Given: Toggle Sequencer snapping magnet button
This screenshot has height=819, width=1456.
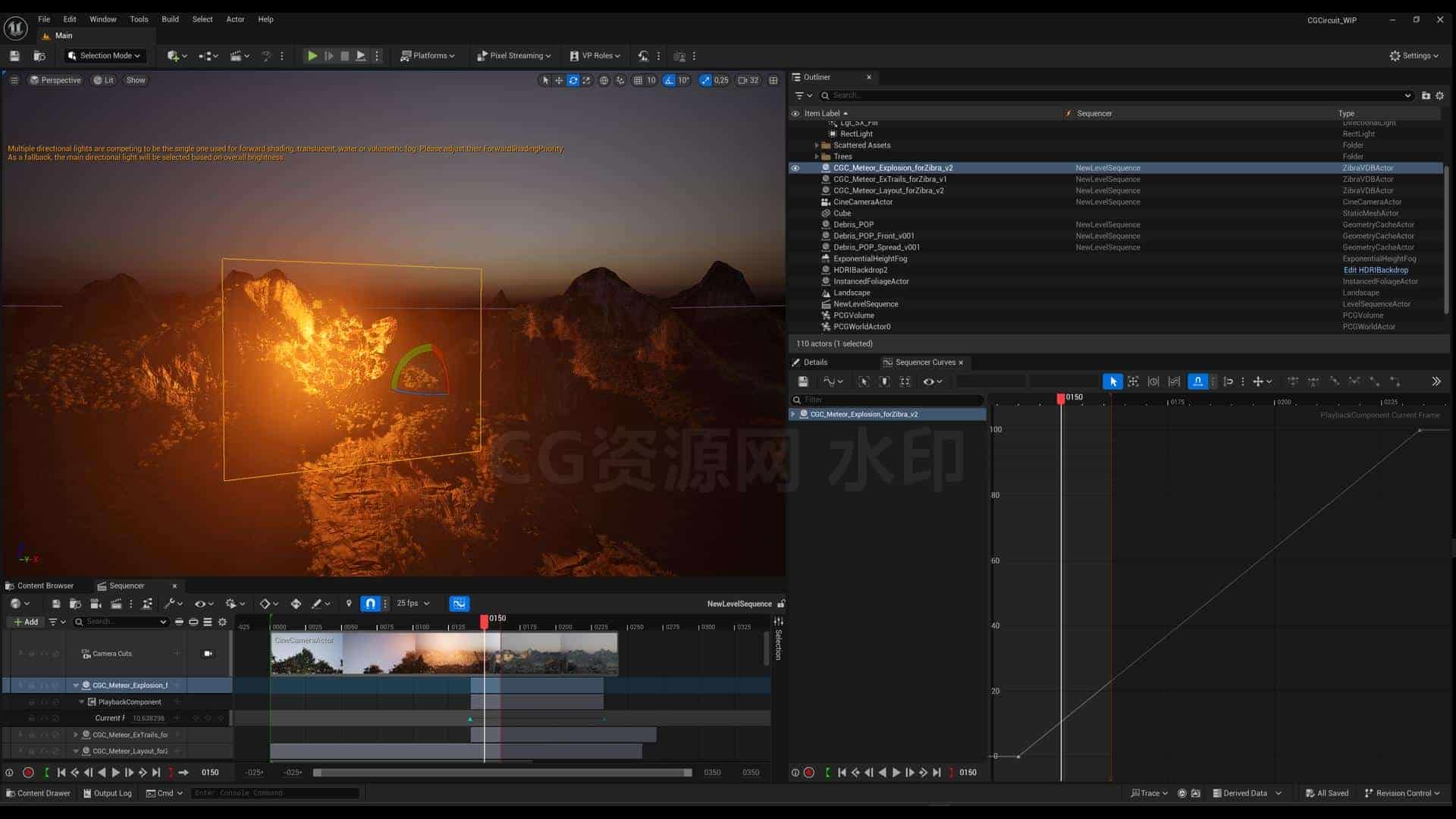Looking at the screenshot, I should pyautogui.click(x=370, y=604).
